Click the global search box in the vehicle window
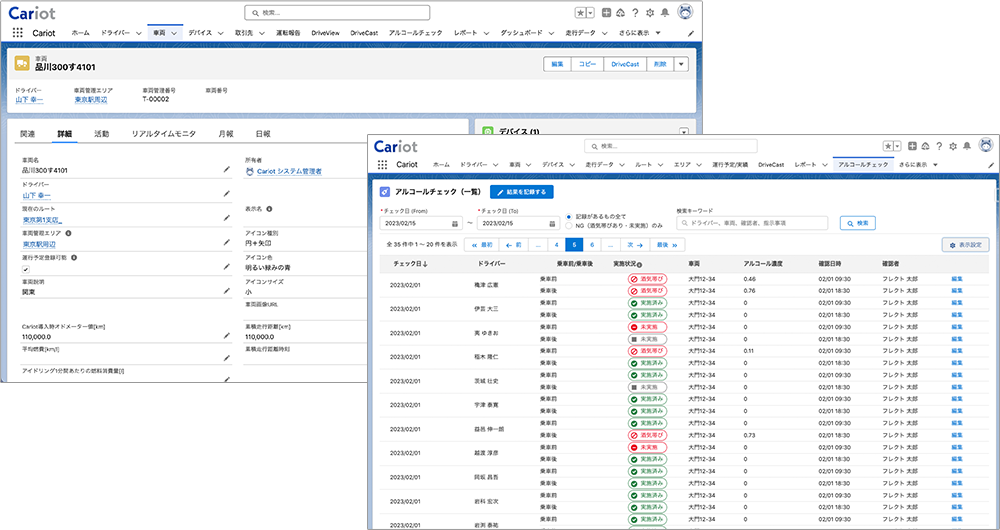Image resolution: width=1000 pixels, height=530 pixels. 337,13
